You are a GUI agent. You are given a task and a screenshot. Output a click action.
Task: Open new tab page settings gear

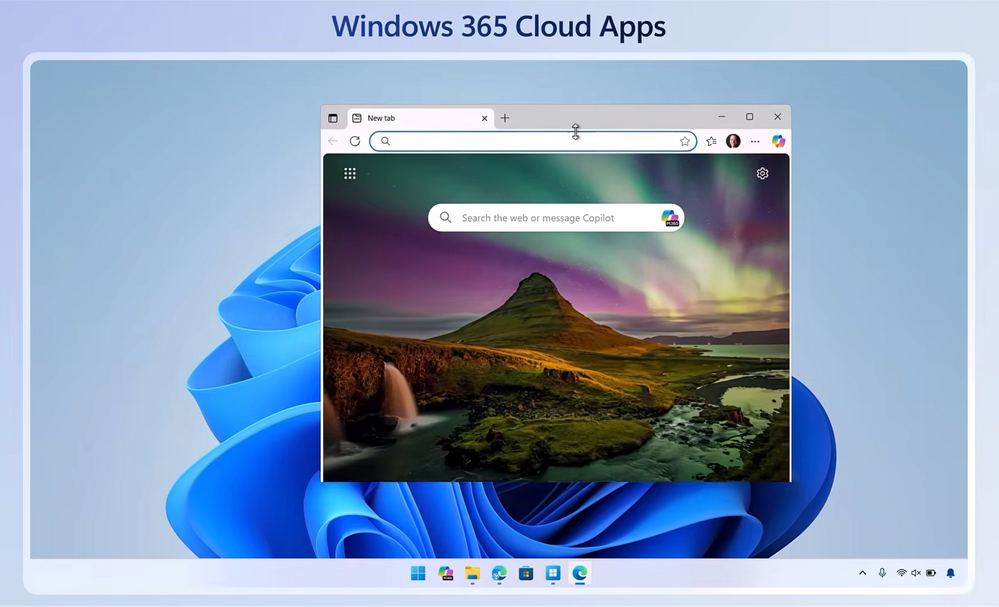click(x=762, y=173)
